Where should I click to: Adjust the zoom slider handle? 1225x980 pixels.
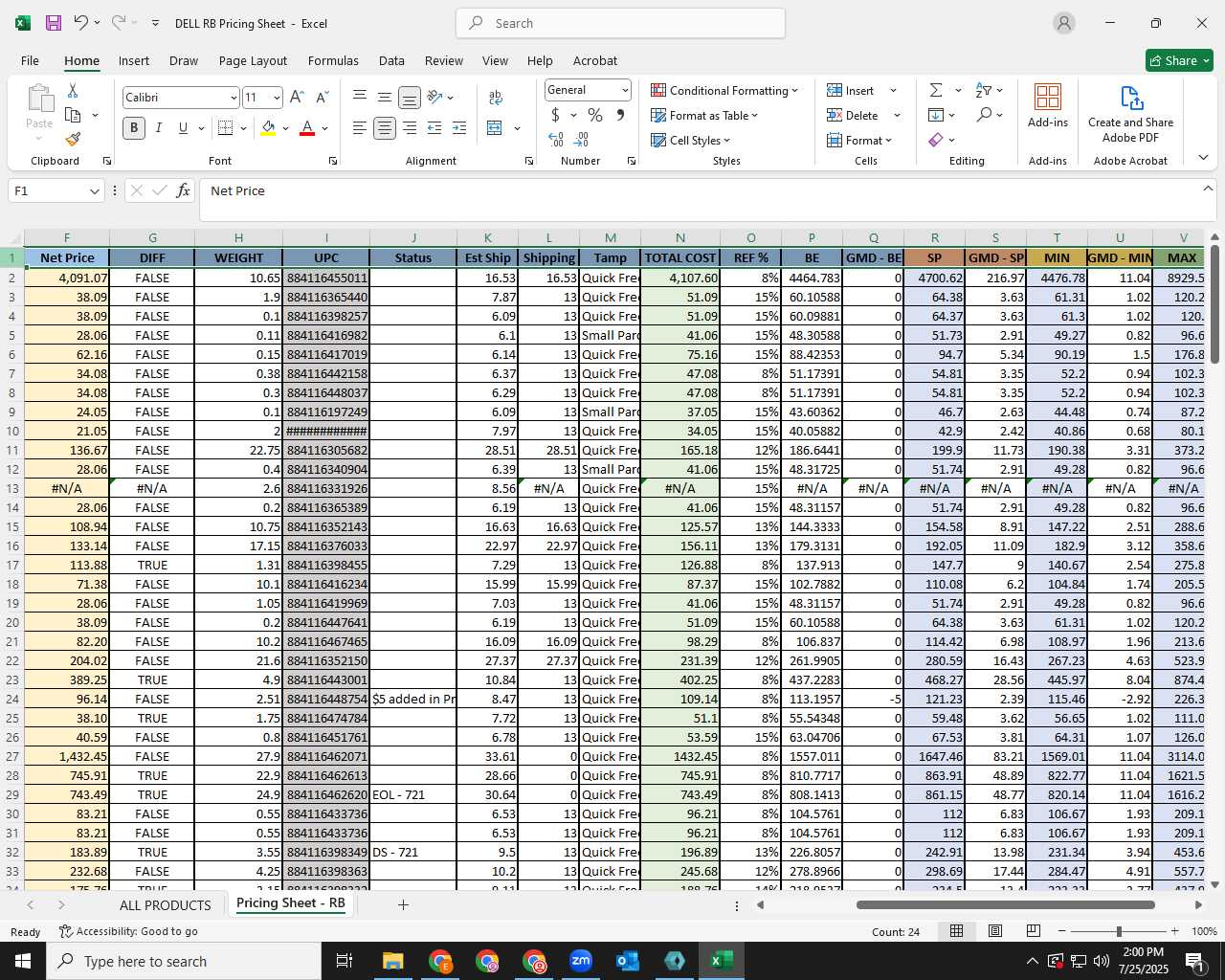[1119, 931]
